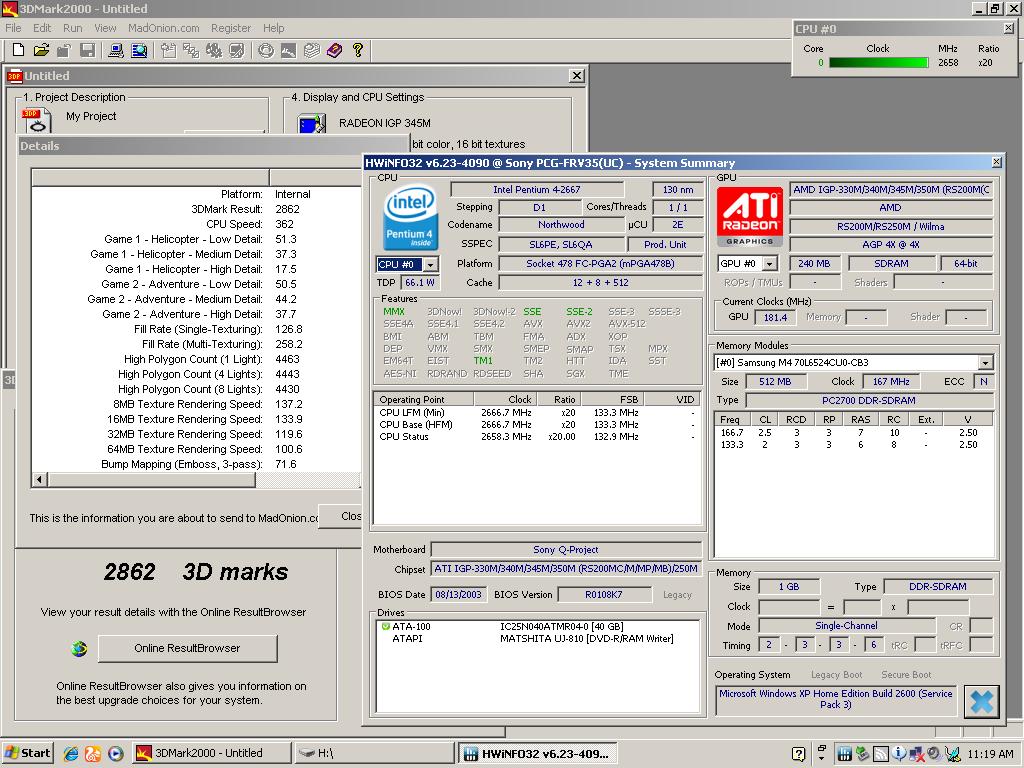Open the GPU #0 selector dropdown
The height and width of the screenshot is (768, 1024).
(770, 264)
